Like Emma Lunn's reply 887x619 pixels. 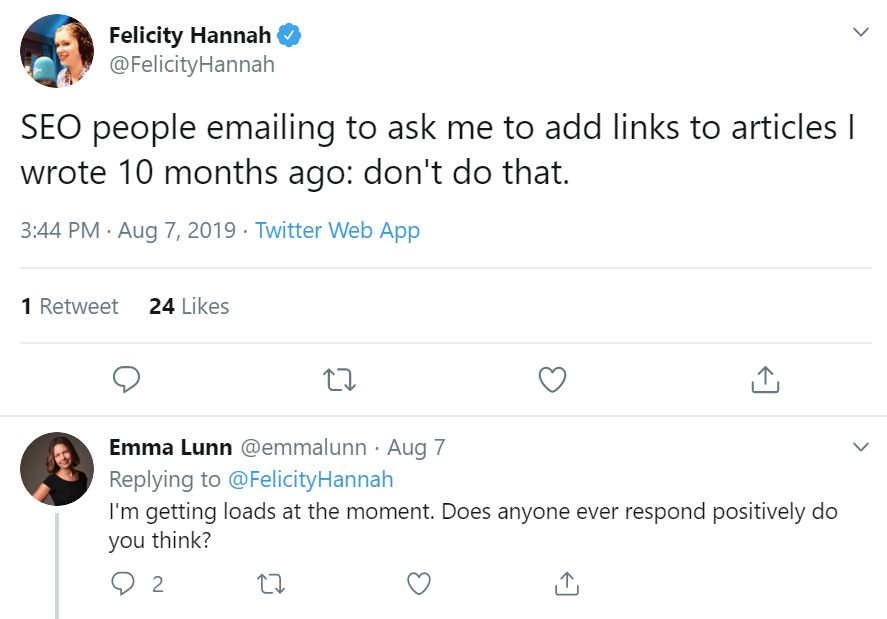click(419, 583)
